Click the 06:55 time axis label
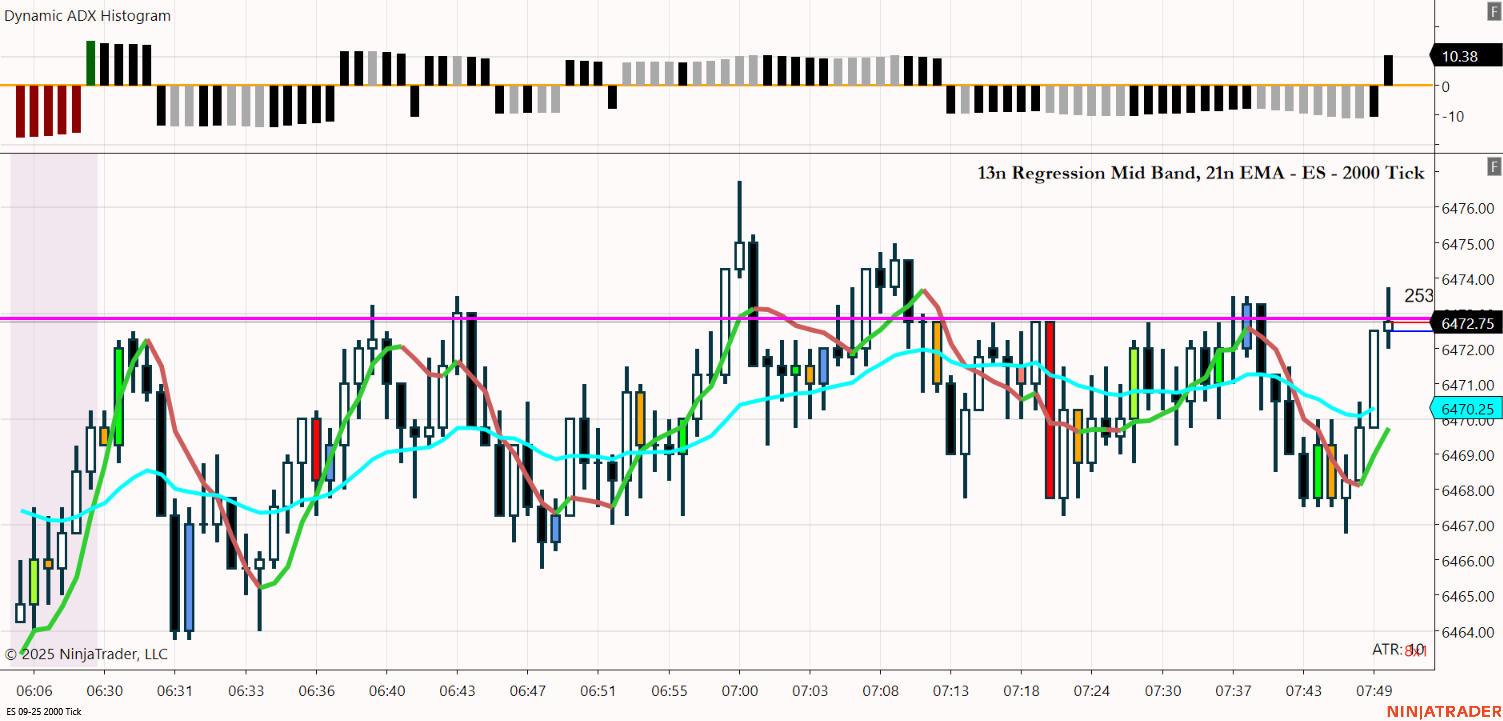Viewport: 1503px width, 721px height. coord(668,691)
